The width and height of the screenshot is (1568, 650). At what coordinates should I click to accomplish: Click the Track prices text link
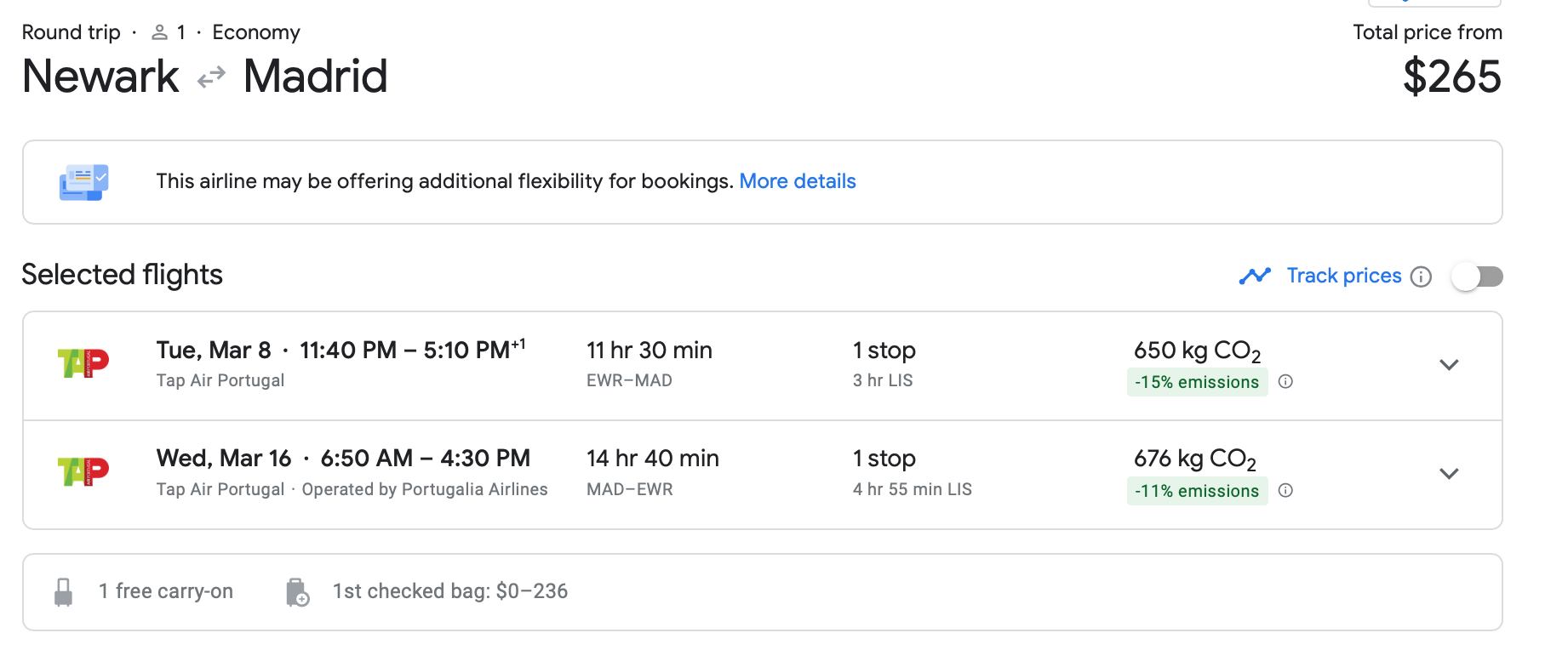pos(1343,276)
